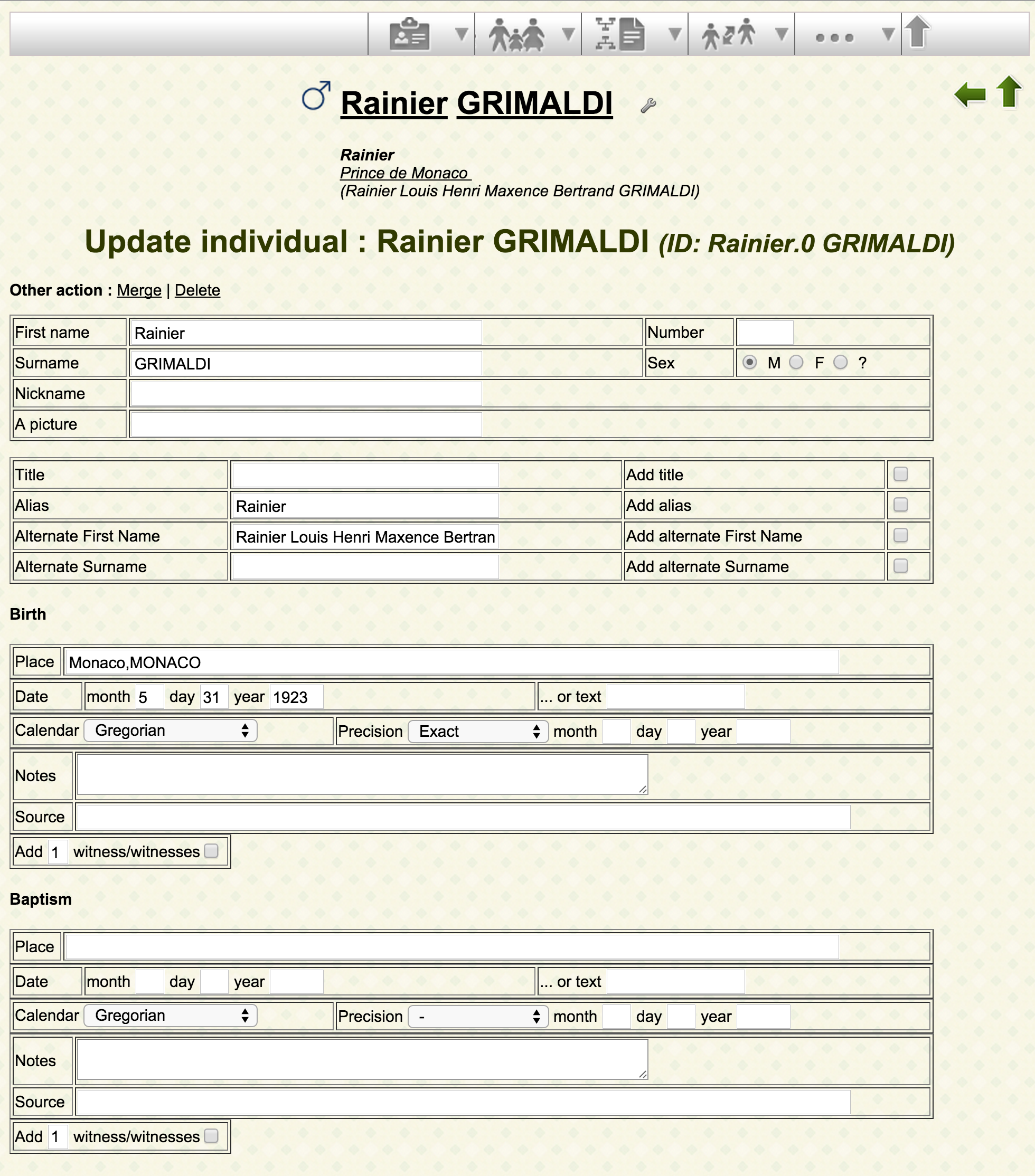Select the M sex radio button
The height and width of the screenshot is (1176, 1035).
coord(749,363)
